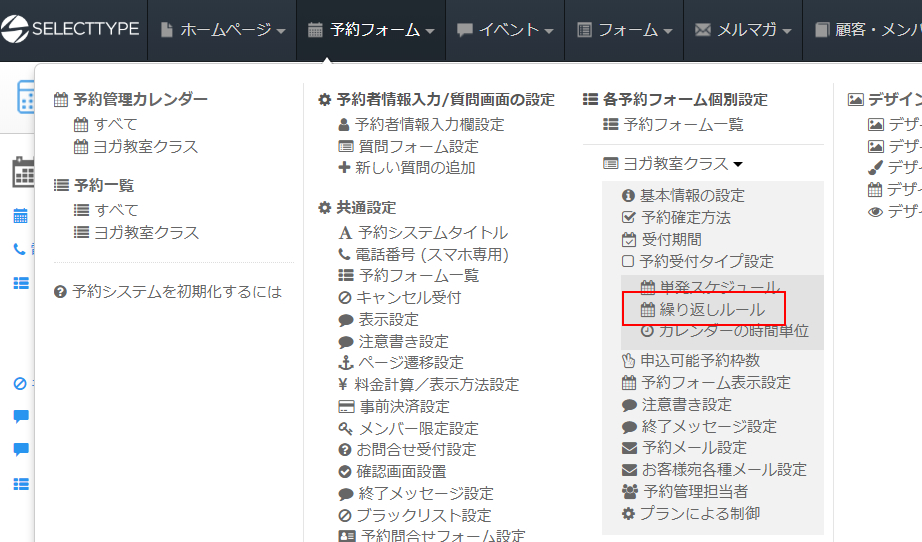Expand the ヨガ教室クラス form selector
The height and width of the screenshot is (542, 922).
tap(673, 164)
